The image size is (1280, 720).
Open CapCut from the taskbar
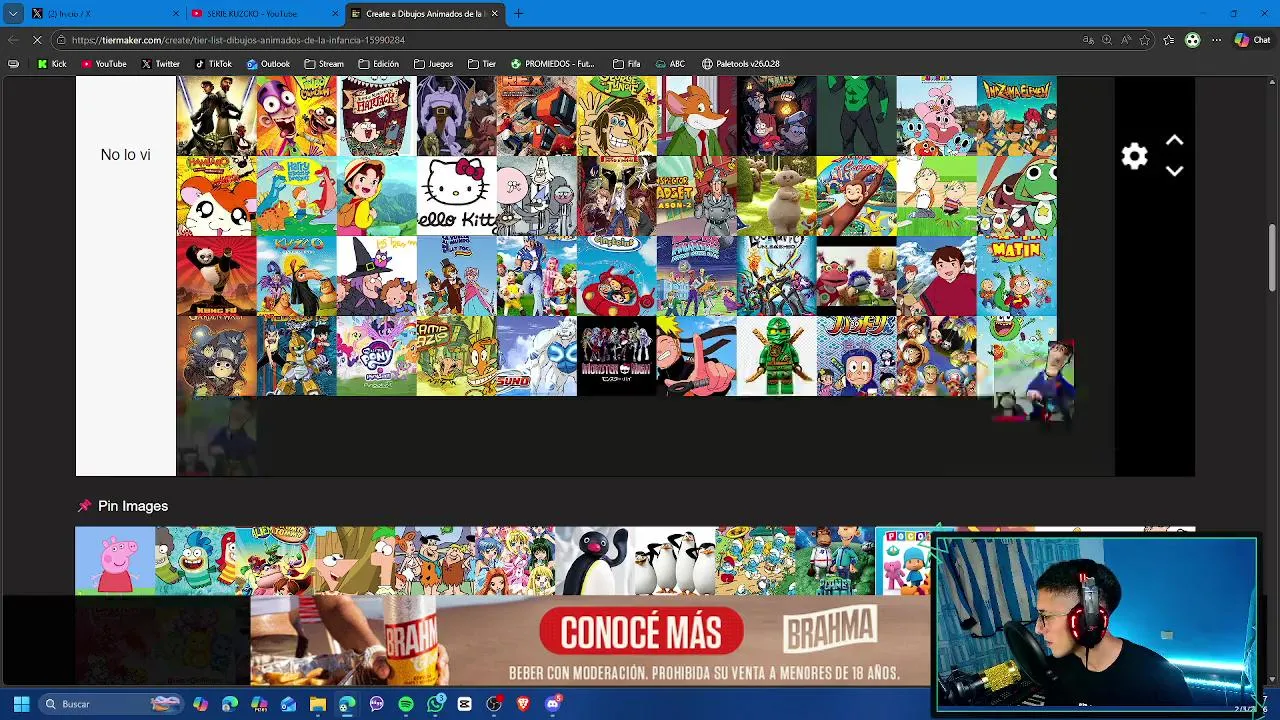pyautogui.click(x=465, y=704)
